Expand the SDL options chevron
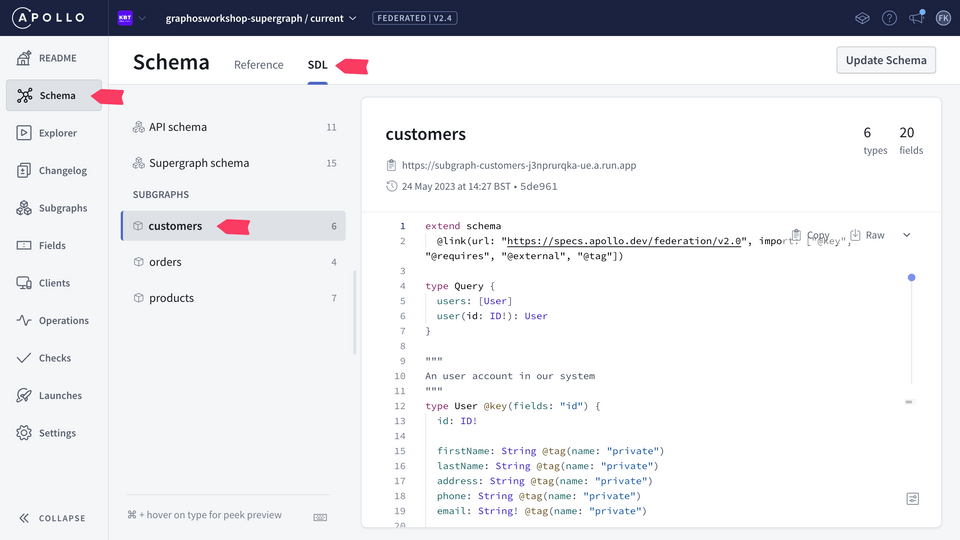The width and height of the screenshot is (960, 540). click(907, 235)
